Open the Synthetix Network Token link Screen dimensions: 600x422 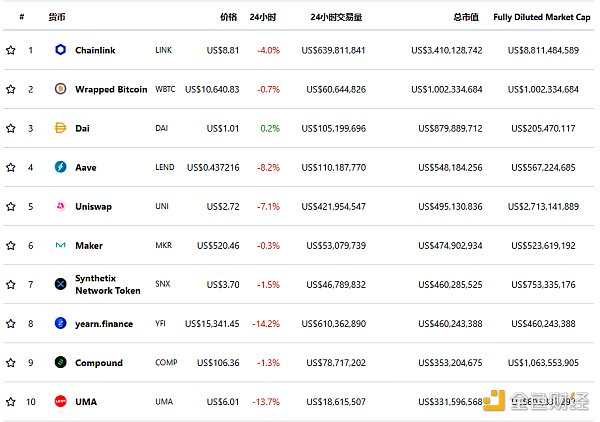[x=108, y=284]
